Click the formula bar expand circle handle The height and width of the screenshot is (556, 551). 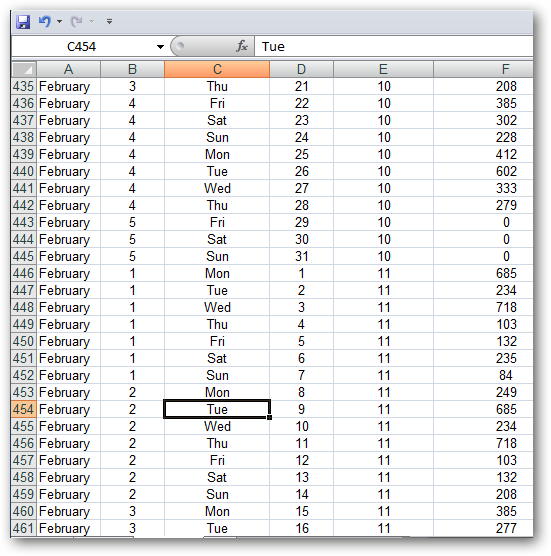(x=180, y=46)
